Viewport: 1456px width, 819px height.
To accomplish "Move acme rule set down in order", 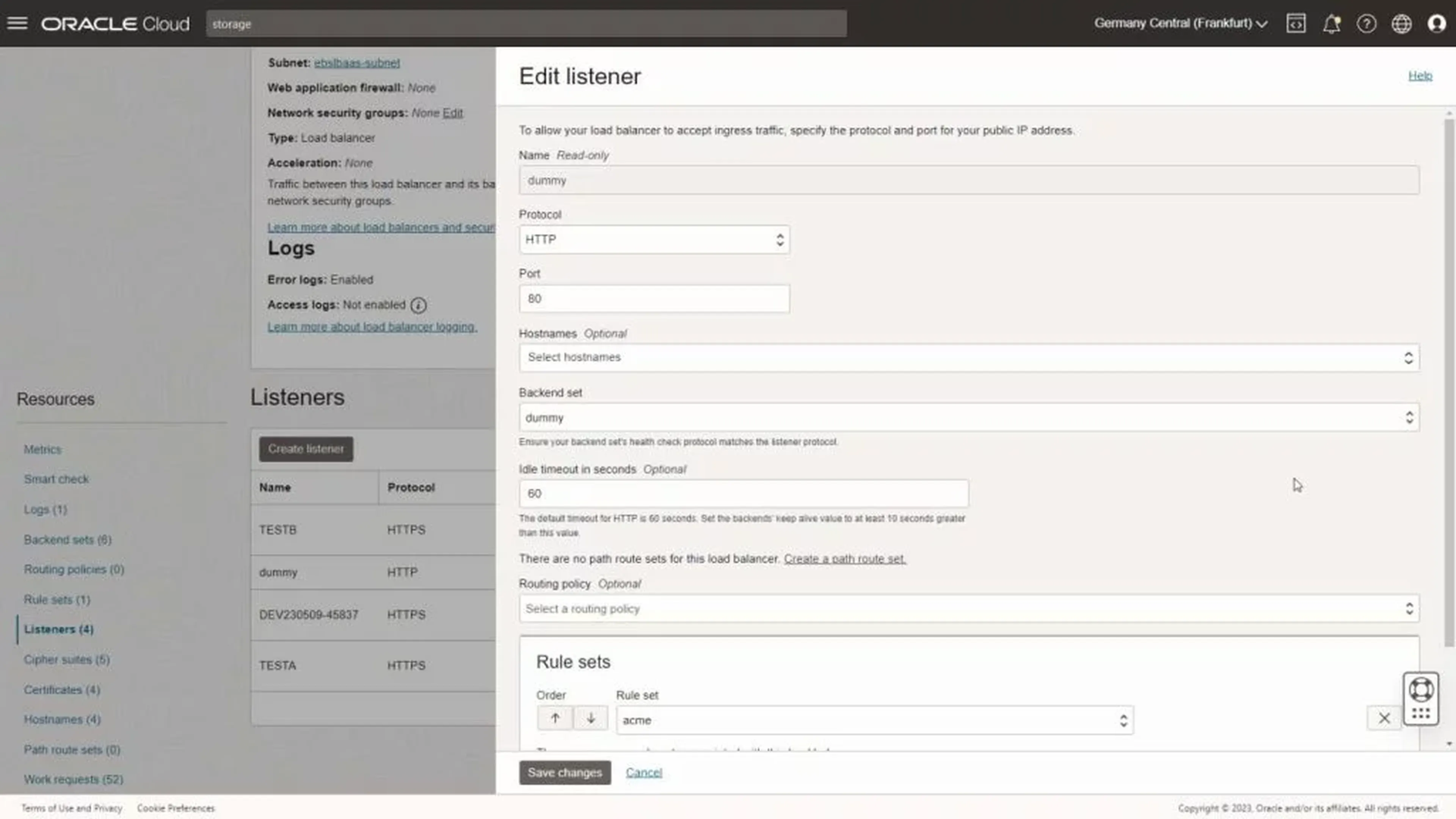I will click(591, 718).
